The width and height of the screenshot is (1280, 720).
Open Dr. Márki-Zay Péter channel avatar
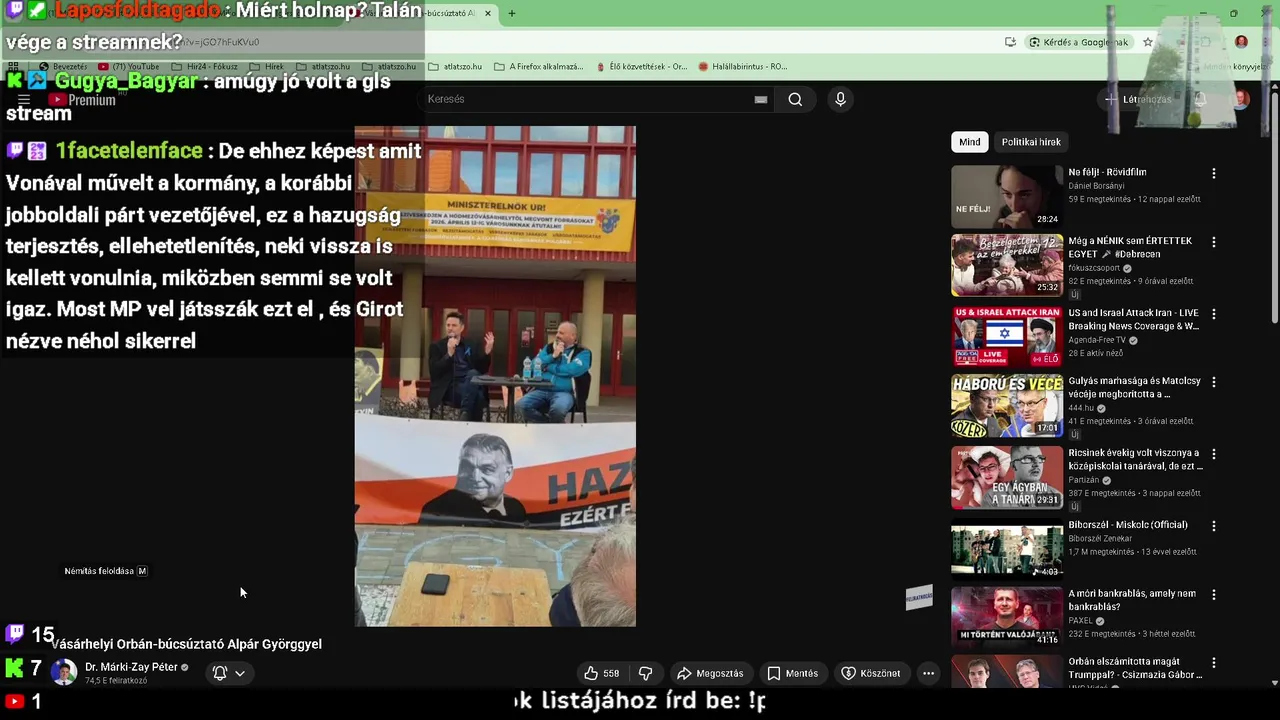point(64,673)
